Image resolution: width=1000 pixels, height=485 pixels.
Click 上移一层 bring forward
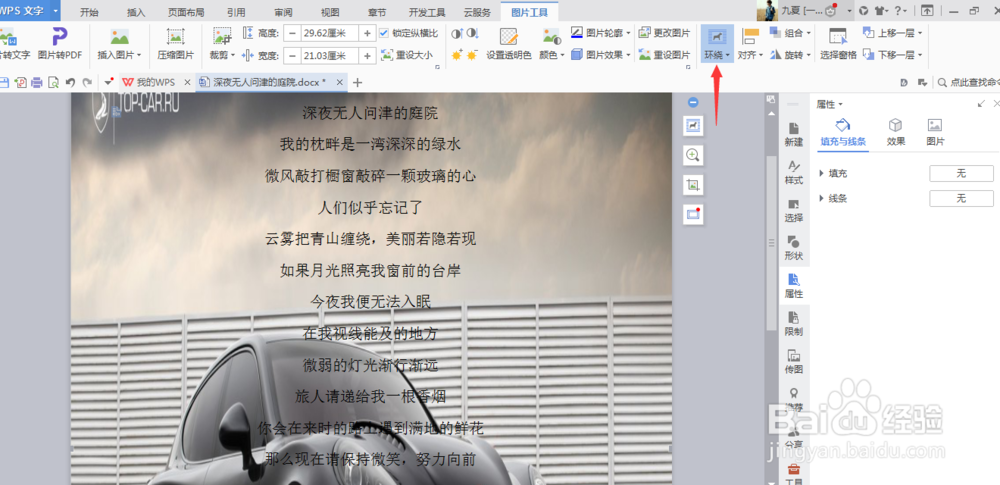click(x=893, y=33)
